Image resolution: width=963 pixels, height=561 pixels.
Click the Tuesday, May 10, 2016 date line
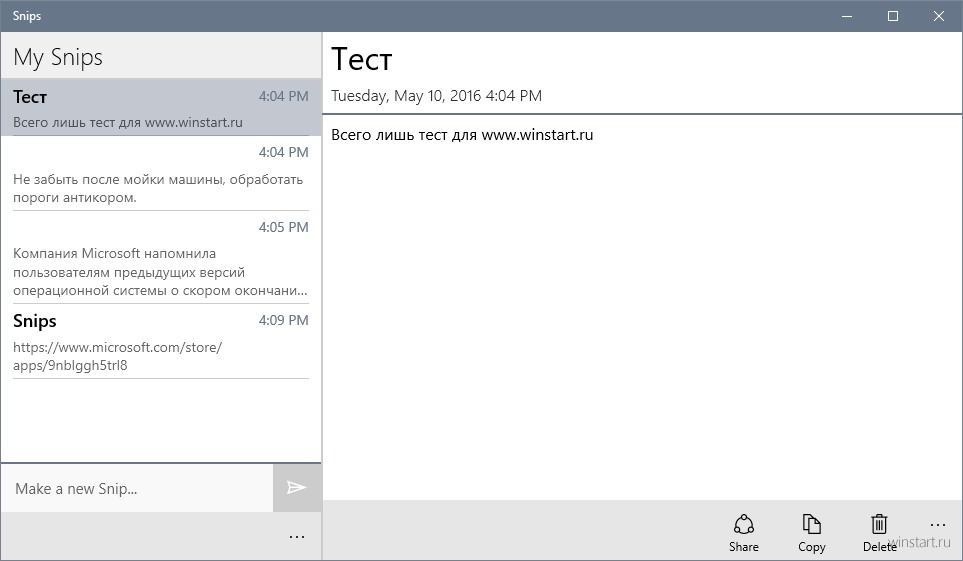tap(437, 96)
